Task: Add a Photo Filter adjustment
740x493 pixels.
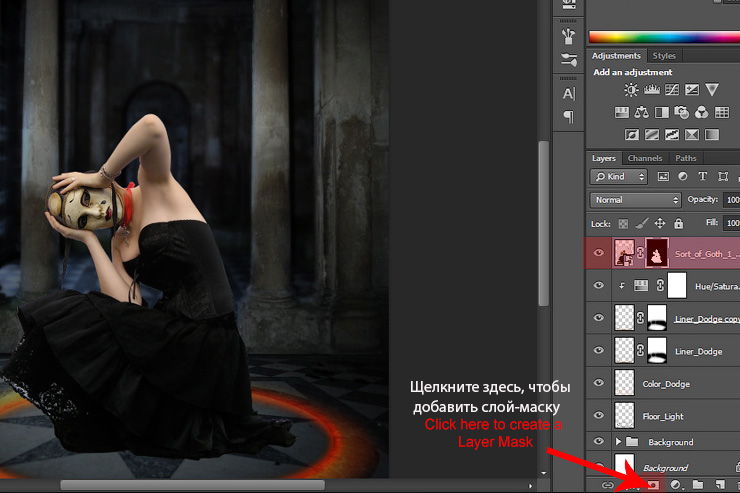Action: click(x=681, y=112)
